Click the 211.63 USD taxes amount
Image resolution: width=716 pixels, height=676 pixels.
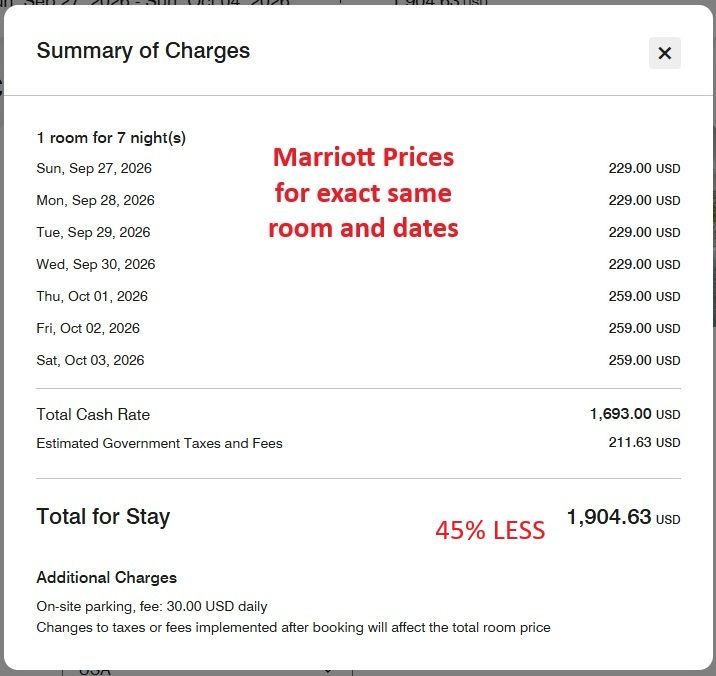(644, 442)
